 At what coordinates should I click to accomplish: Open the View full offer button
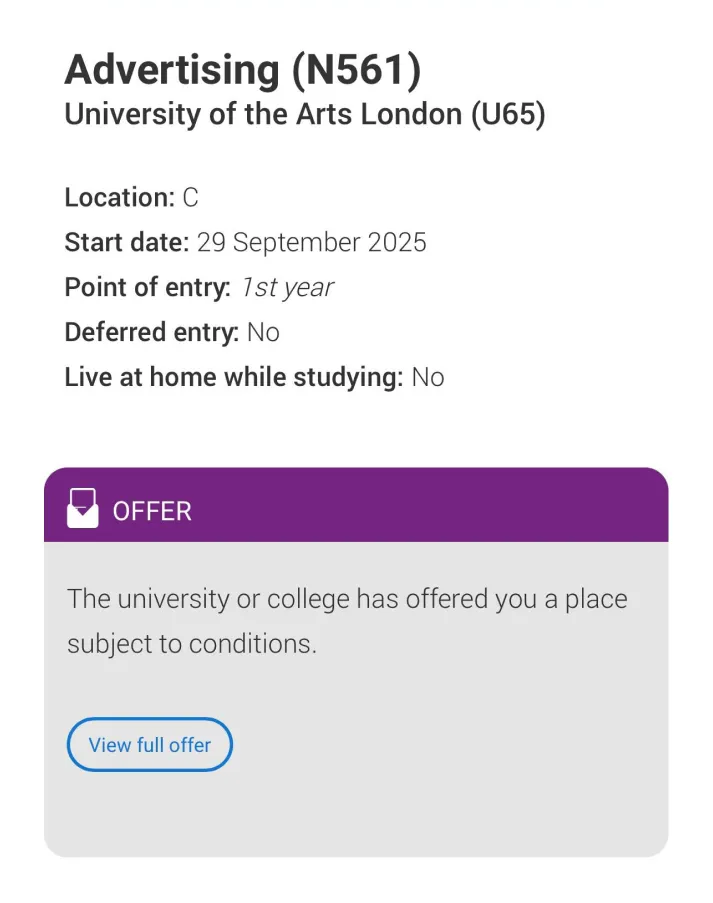tap(150, 745)
